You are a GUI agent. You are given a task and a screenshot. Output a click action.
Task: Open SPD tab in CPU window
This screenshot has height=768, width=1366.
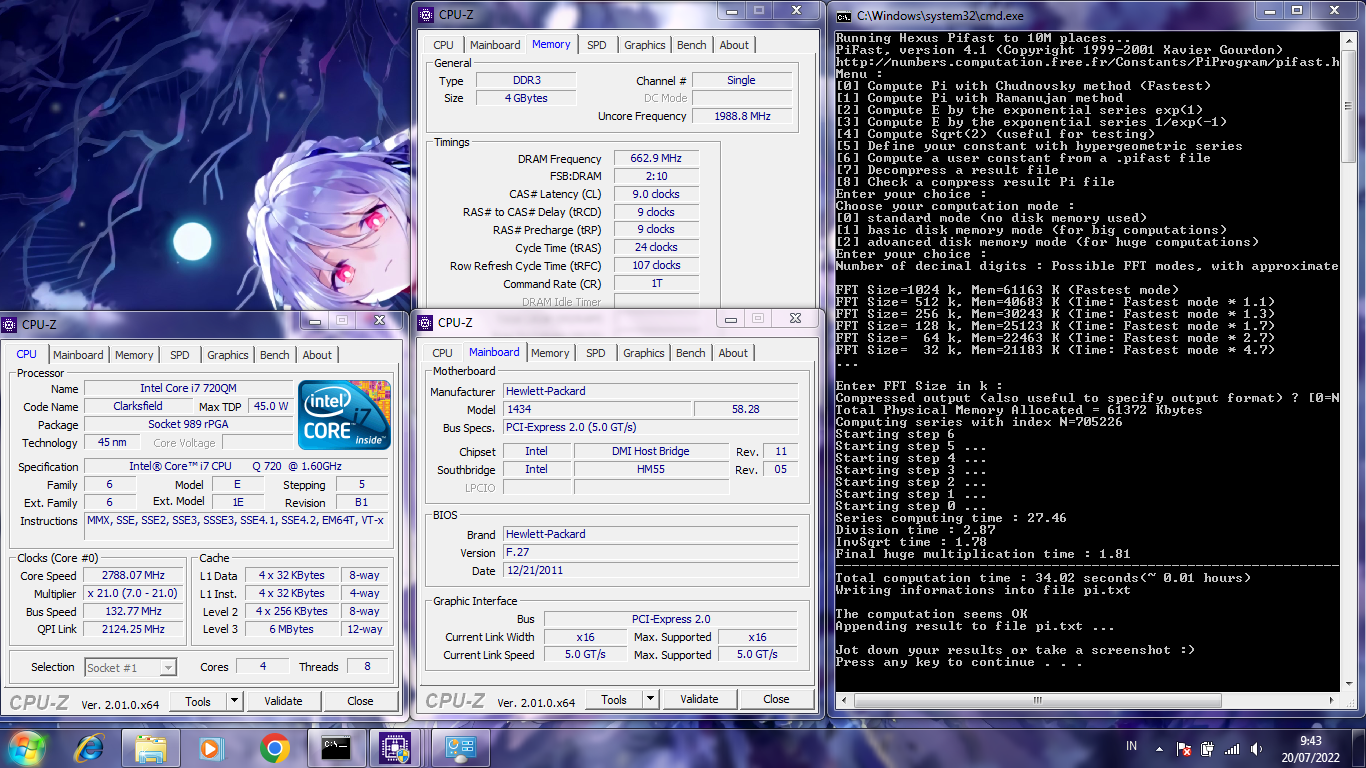click(x=179, y=355)
